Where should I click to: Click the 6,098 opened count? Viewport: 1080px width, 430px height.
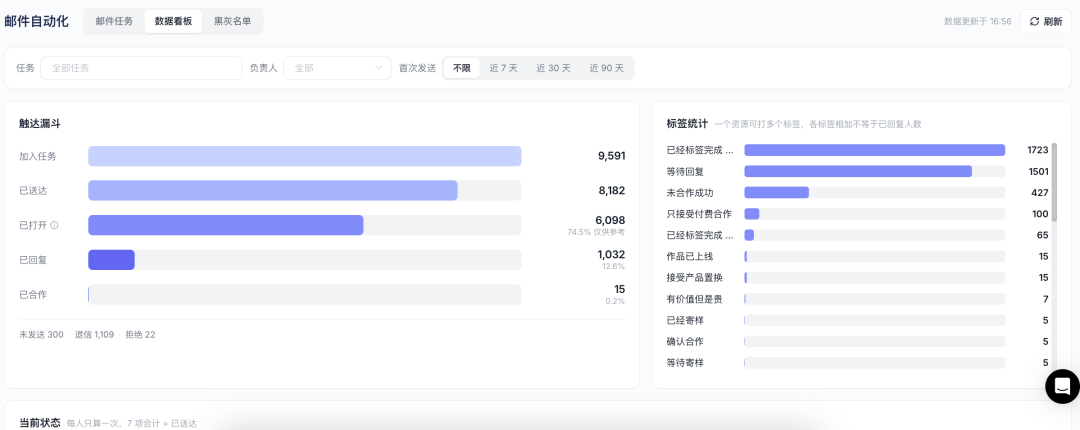(610, 221)
